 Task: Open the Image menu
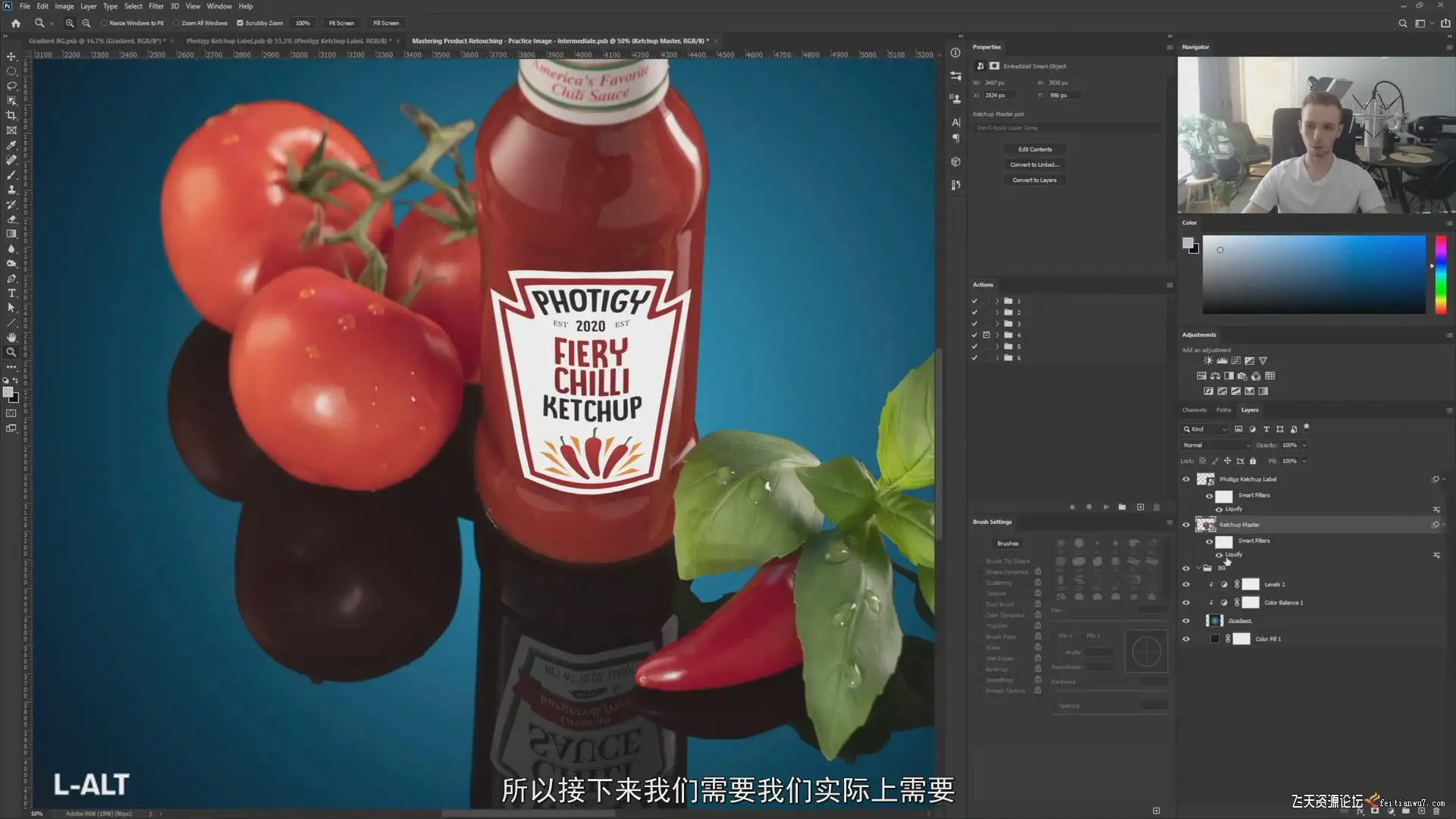(x=64, y=6)
